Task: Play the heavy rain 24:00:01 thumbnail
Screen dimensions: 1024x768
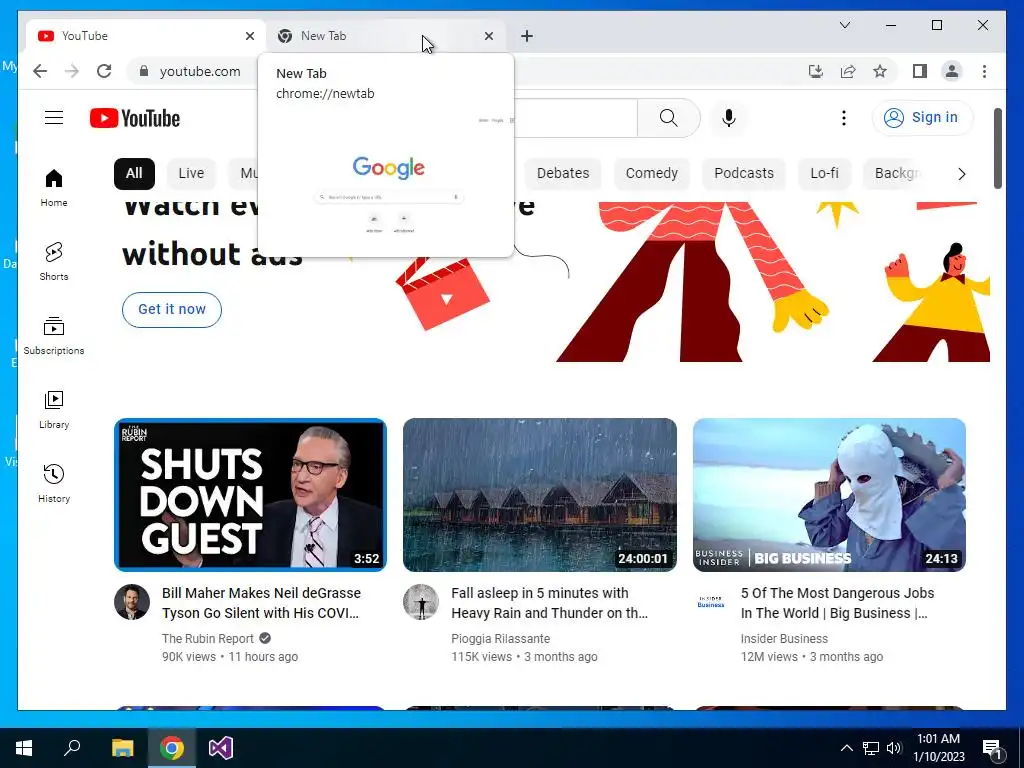Action: 540,495
